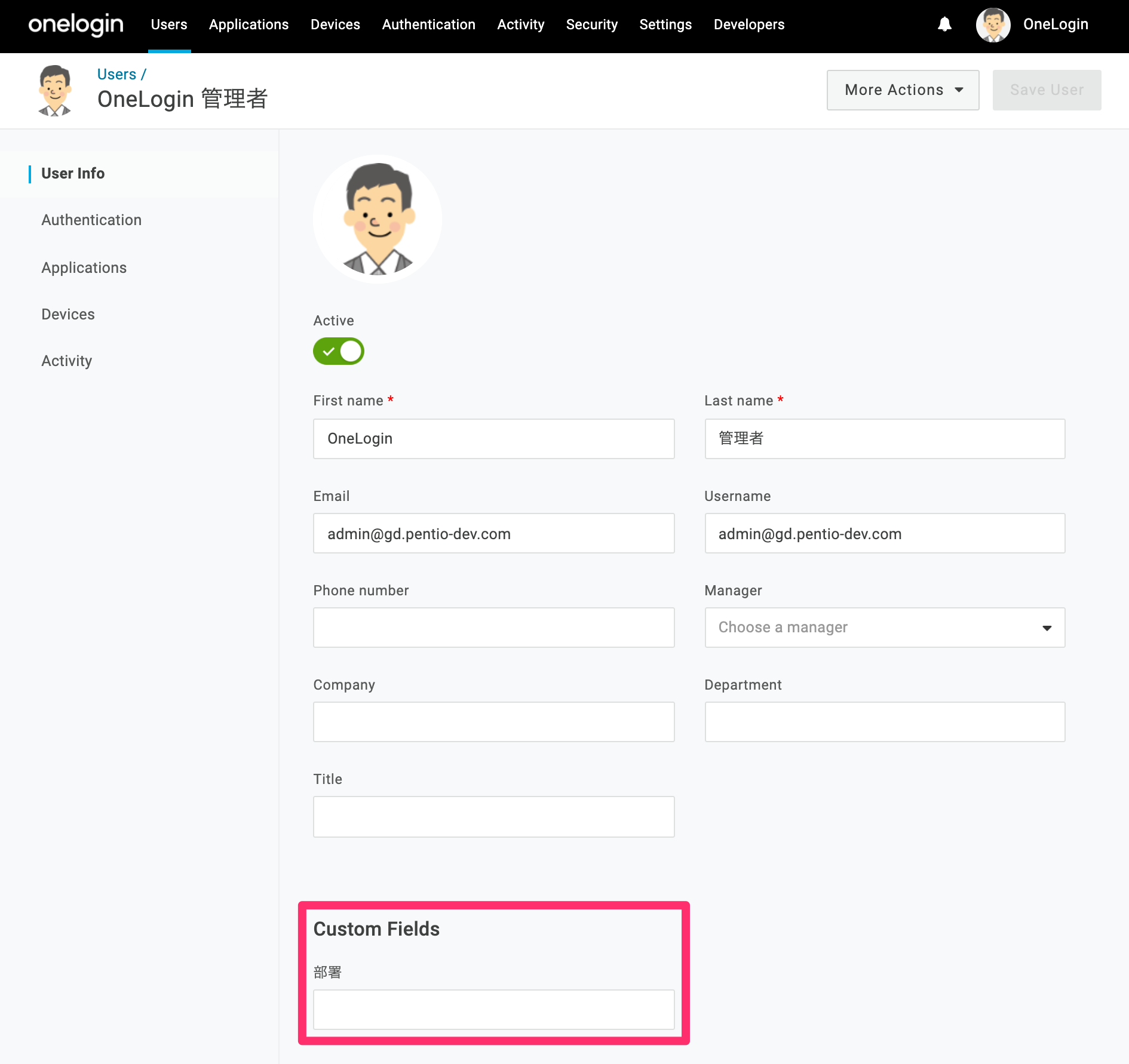The width and height of the screenshot is (1129, 1064).
Task: Click the Email input field
Action: coord(494,533)
